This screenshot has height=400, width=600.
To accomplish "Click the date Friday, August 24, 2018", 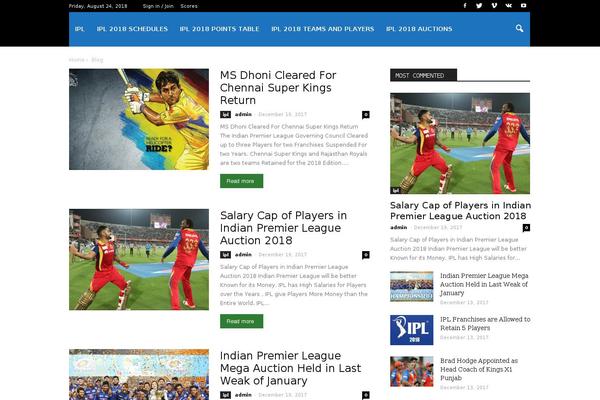I will coord(98,6).
